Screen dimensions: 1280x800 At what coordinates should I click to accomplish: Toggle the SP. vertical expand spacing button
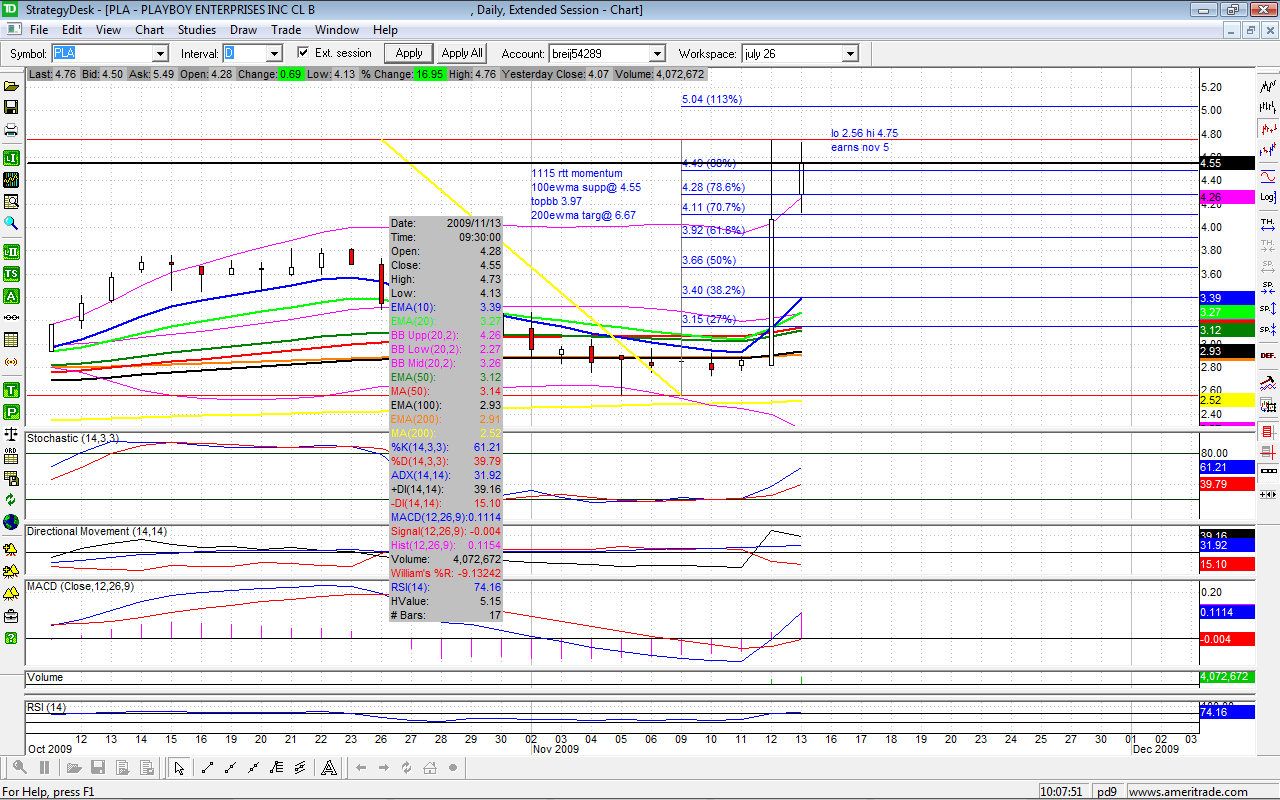pos(1268,308)
